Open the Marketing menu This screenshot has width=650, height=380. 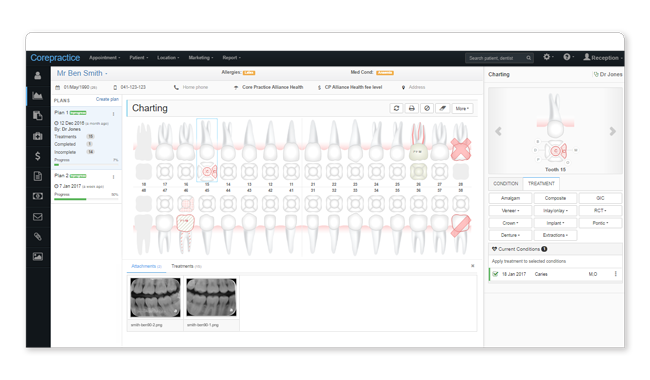[x=201, y=58]
